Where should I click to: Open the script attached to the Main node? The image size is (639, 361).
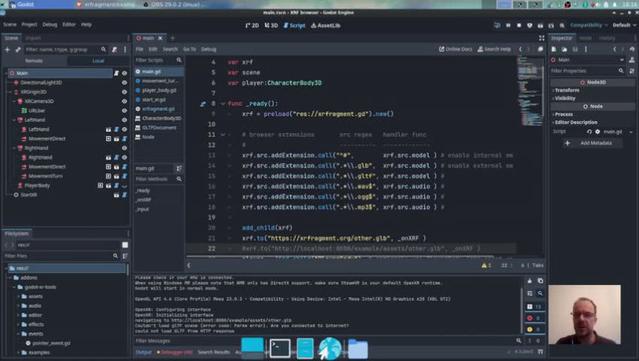point(116,73)
